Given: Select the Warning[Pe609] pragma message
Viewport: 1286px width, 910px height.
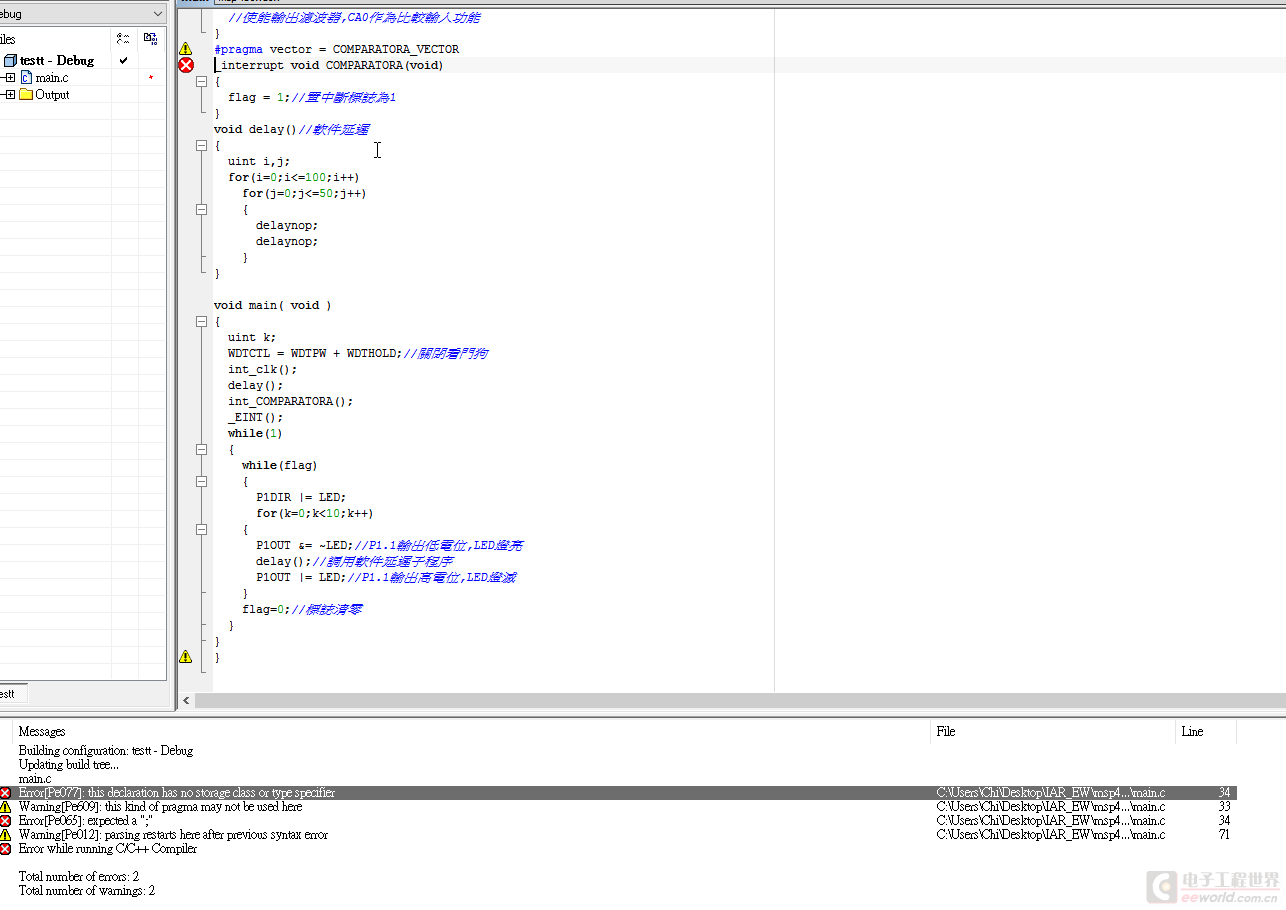Looking at the screenshot, I should [x=160, y=806].
